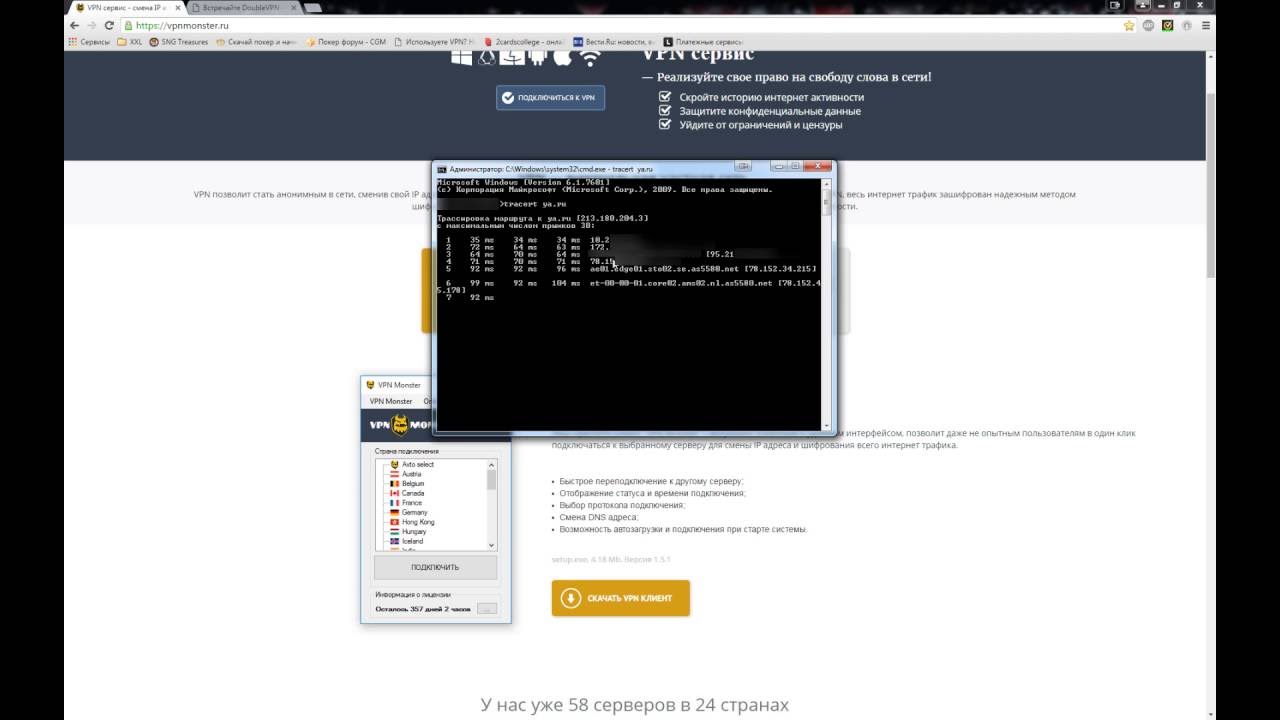Click the Wi-Fi router icon on site
Image resolution: width=1280 pixels, height=720 pixels.
[x=589, y=58]
